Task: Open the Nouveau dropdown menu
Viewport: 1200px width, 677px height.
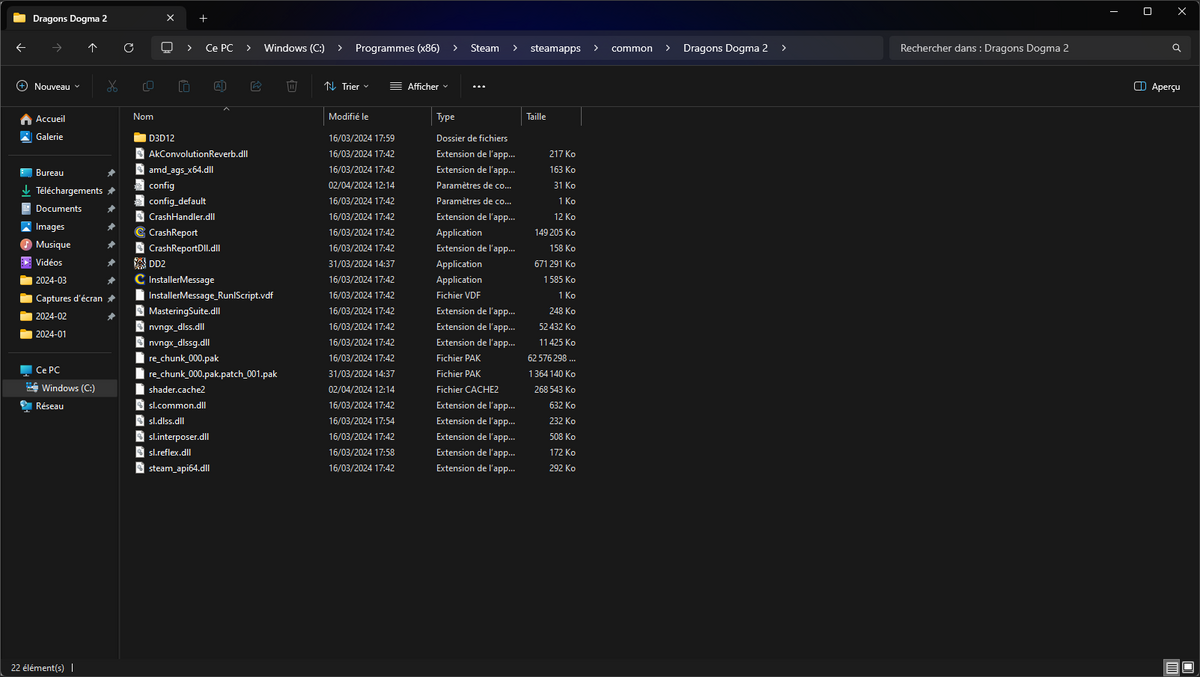Action: (48, 87)
